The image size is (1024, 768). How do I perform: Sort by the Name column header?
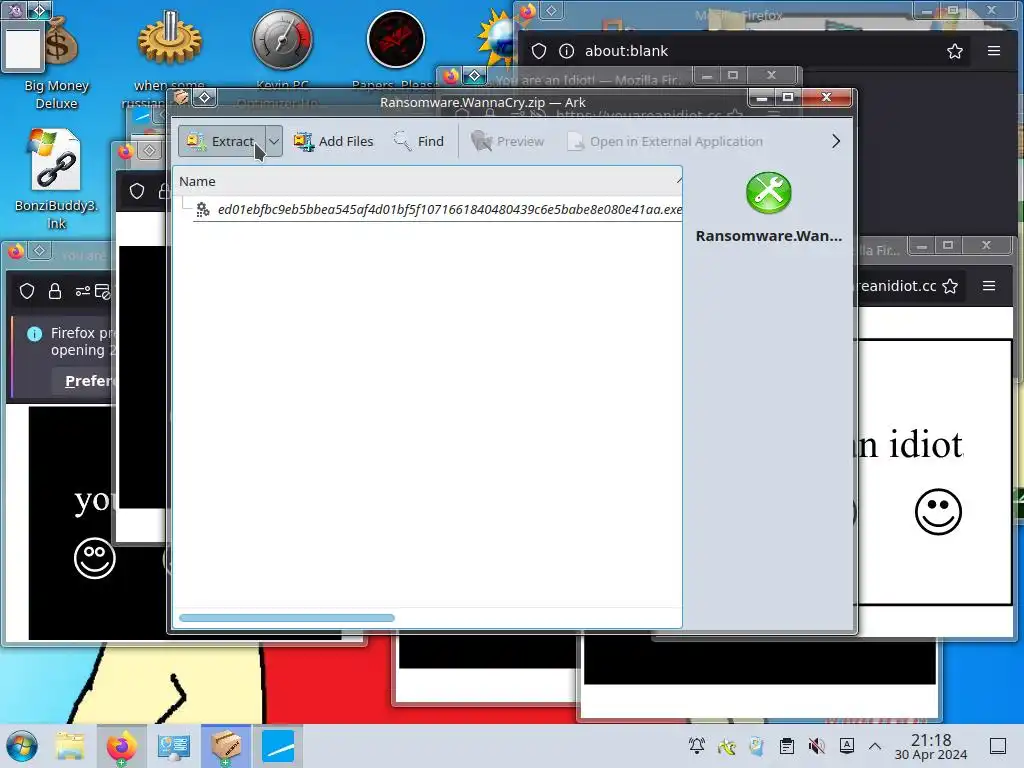(428, 181)
